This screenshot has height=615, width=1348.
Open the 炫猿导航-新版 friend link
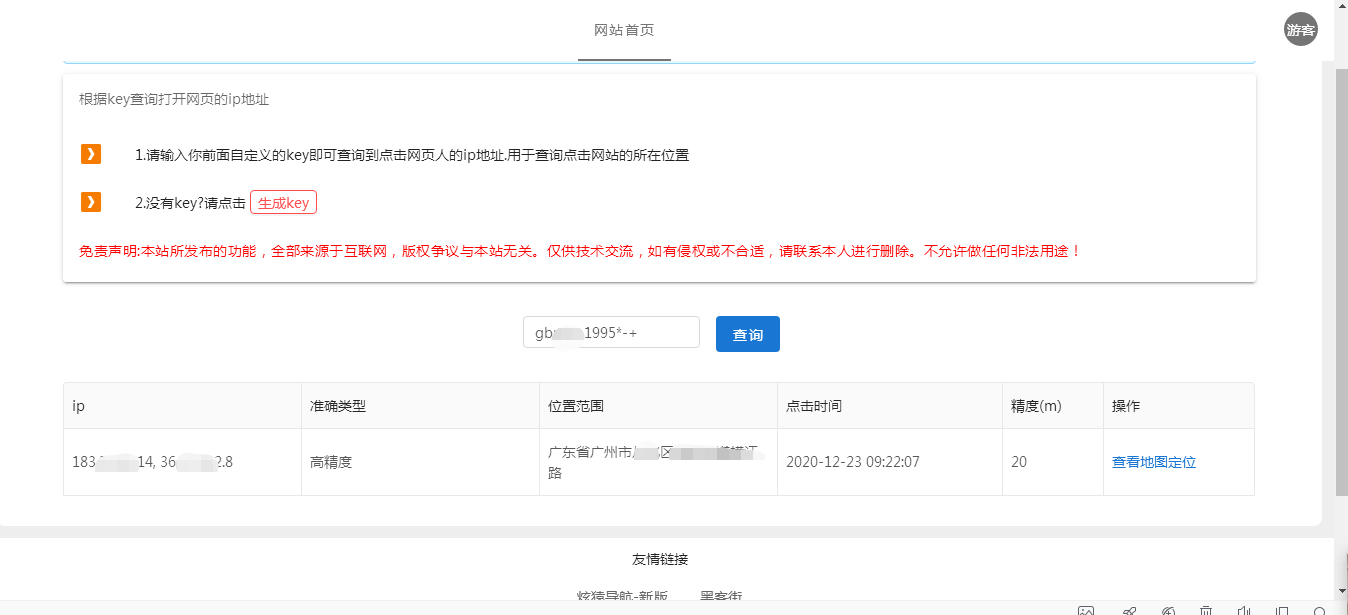coord(622,596)
